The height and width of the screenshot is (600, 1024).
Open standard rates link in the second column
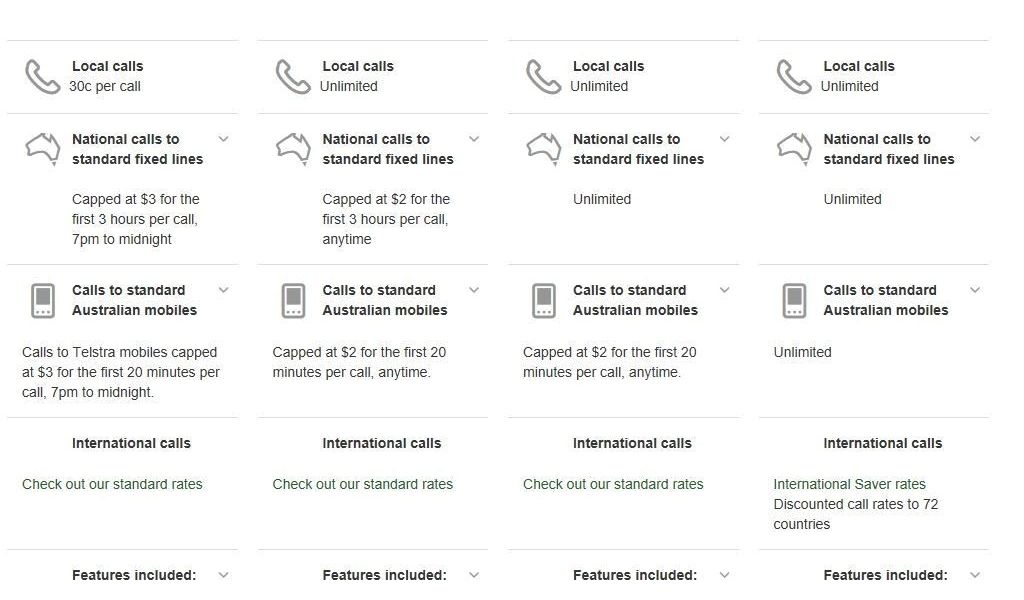point(362,484)
